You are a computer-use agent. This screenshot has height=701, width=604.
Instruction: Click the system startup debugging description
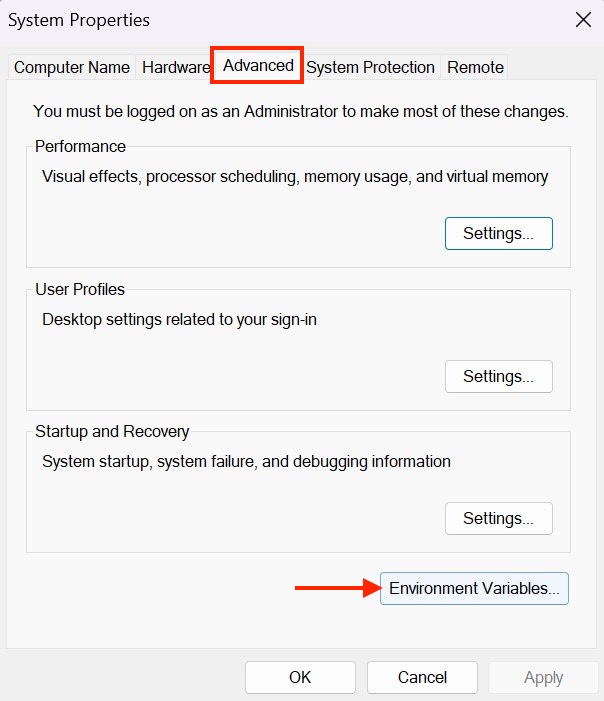(x=246, y=461)
